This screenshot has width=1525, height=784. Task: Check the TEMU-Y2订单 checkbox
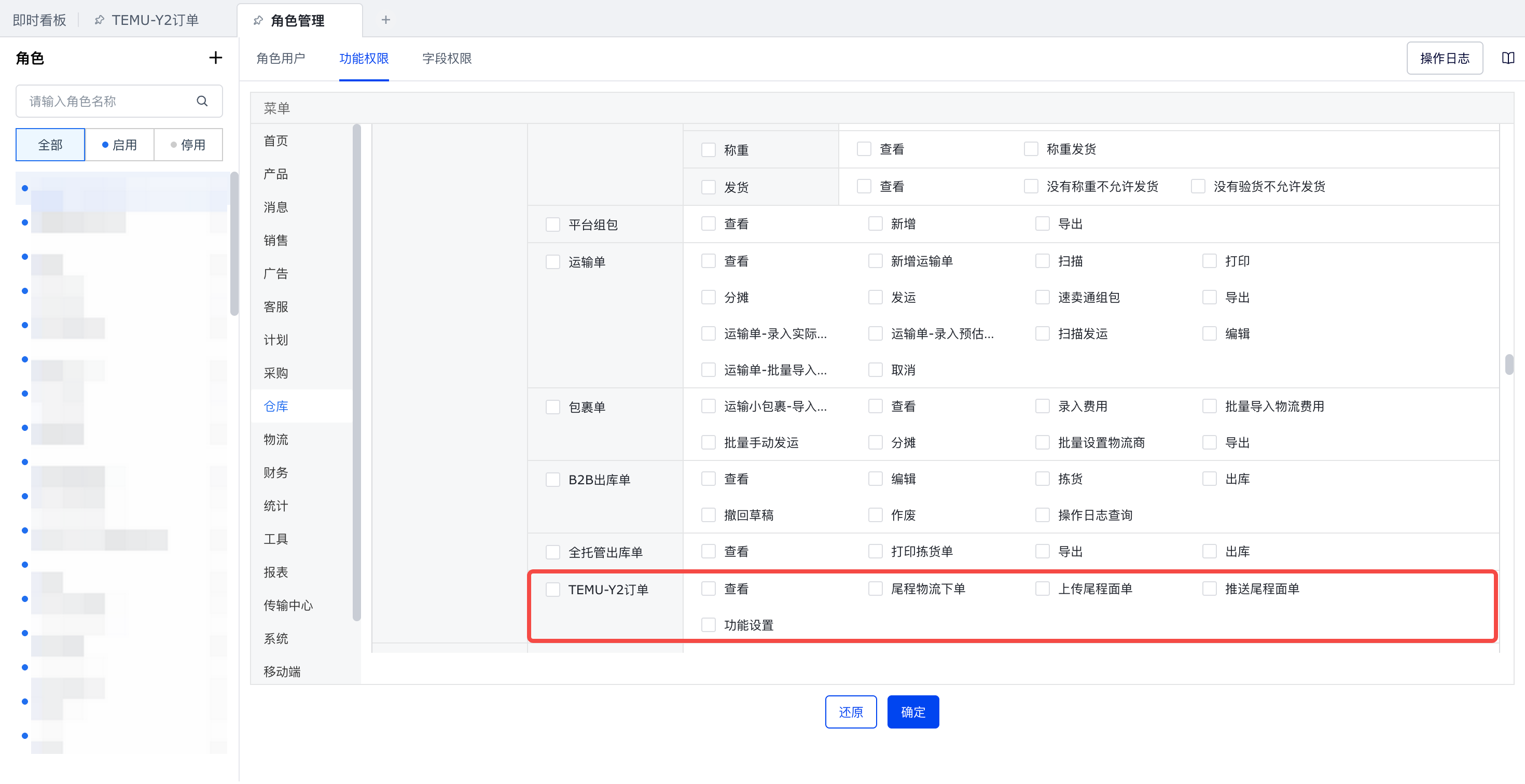pos(552,590)
